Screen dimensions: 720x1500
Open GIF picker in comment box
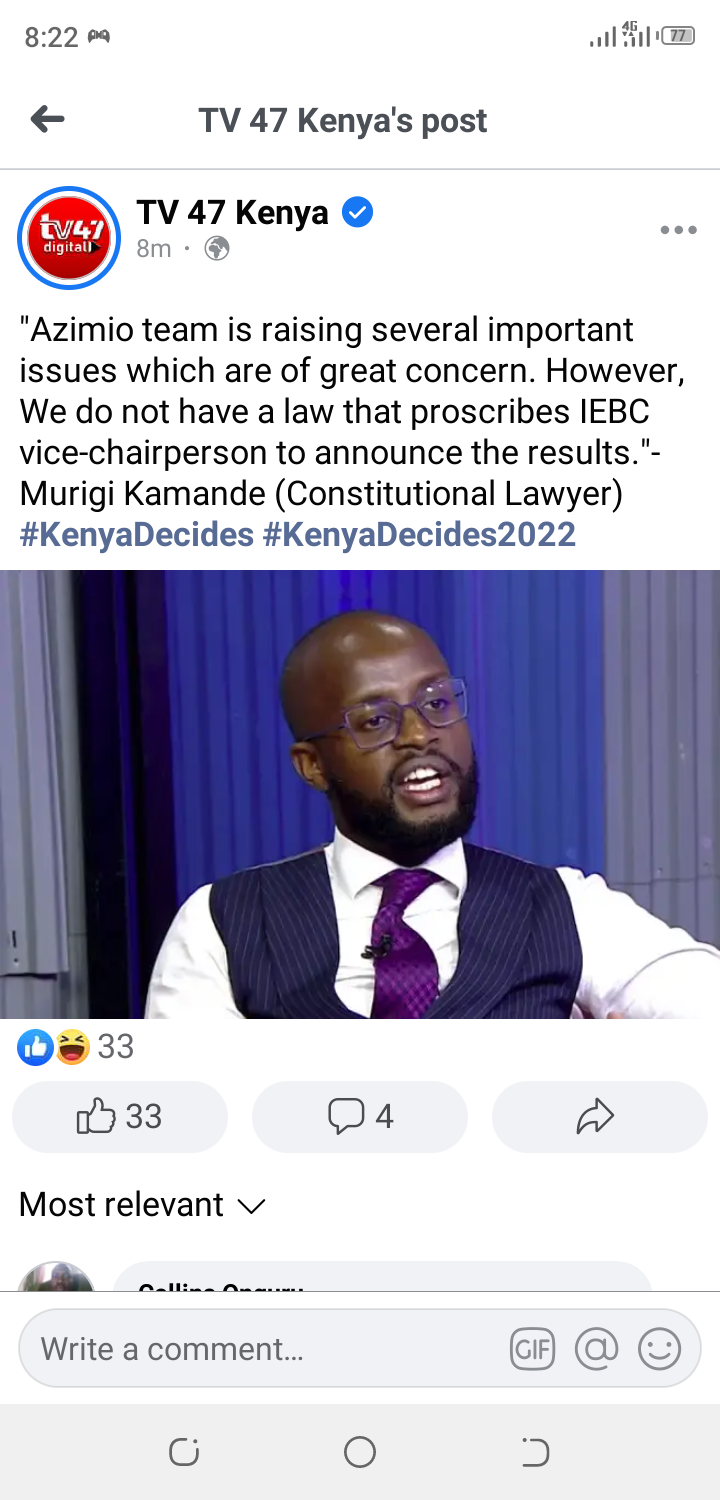pyautogui.click(x=532, y=1349)
